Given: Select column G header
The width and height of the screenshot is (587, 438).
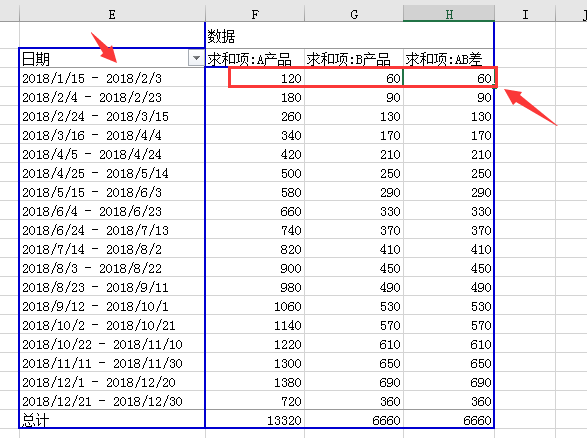Looking at the screenshot, I should pos(354,14).
